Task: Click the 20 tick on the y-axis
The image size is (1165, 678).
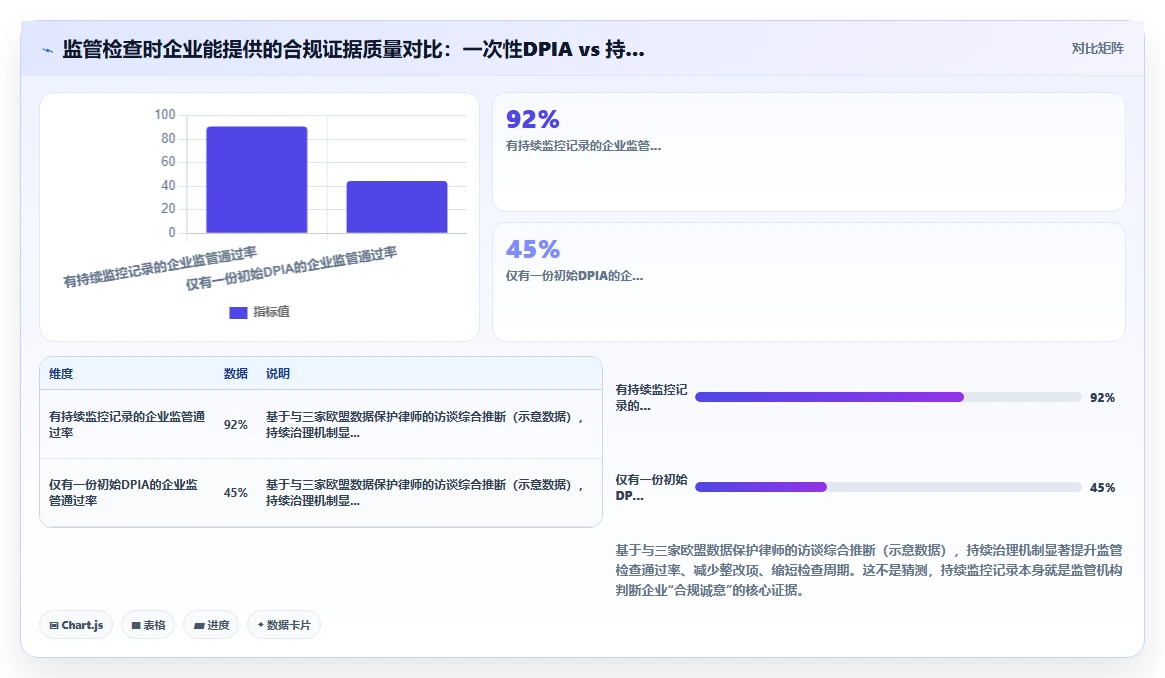Action: click(x=169, y=208)
